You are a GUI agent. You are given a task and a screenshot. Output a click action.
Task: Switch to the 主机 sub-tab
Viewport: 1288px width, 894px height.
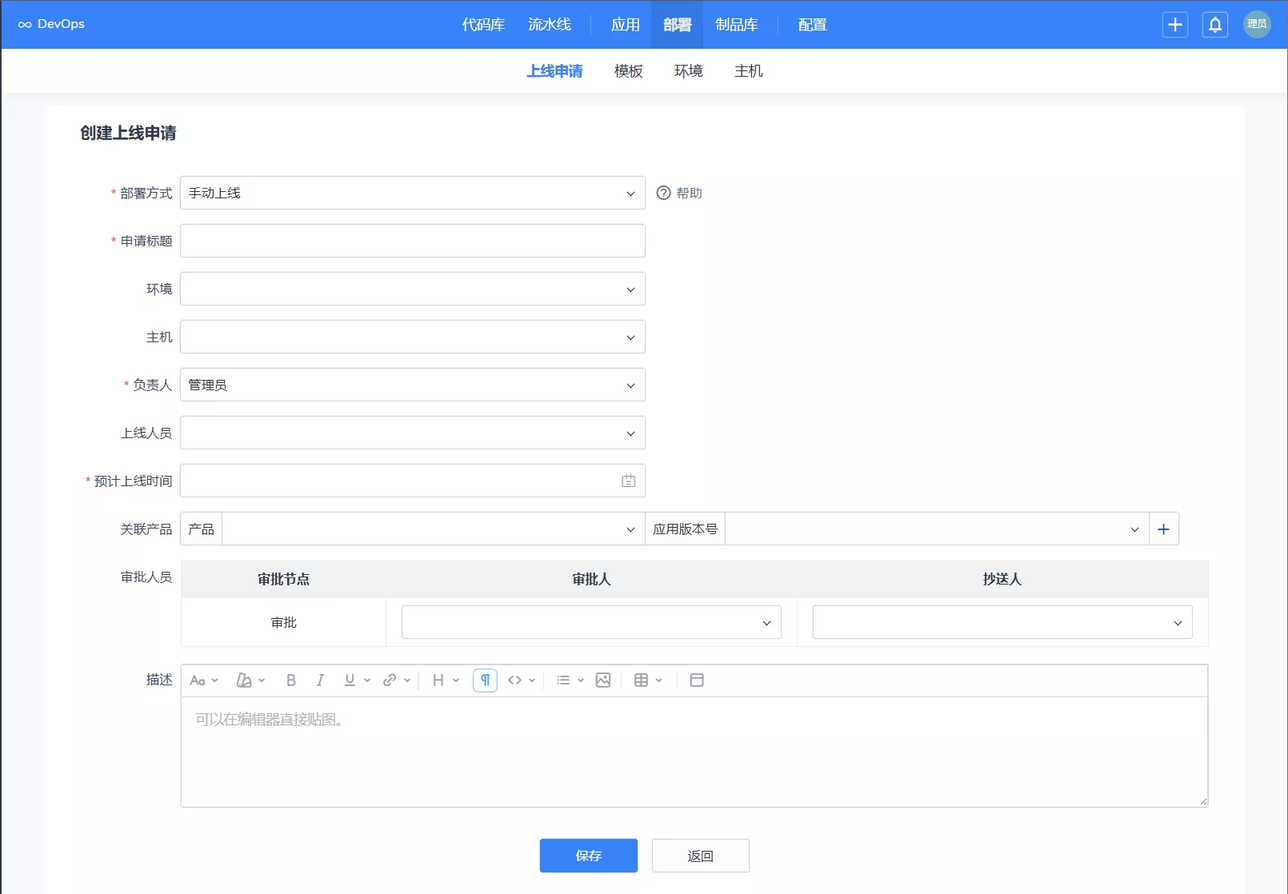749,71
